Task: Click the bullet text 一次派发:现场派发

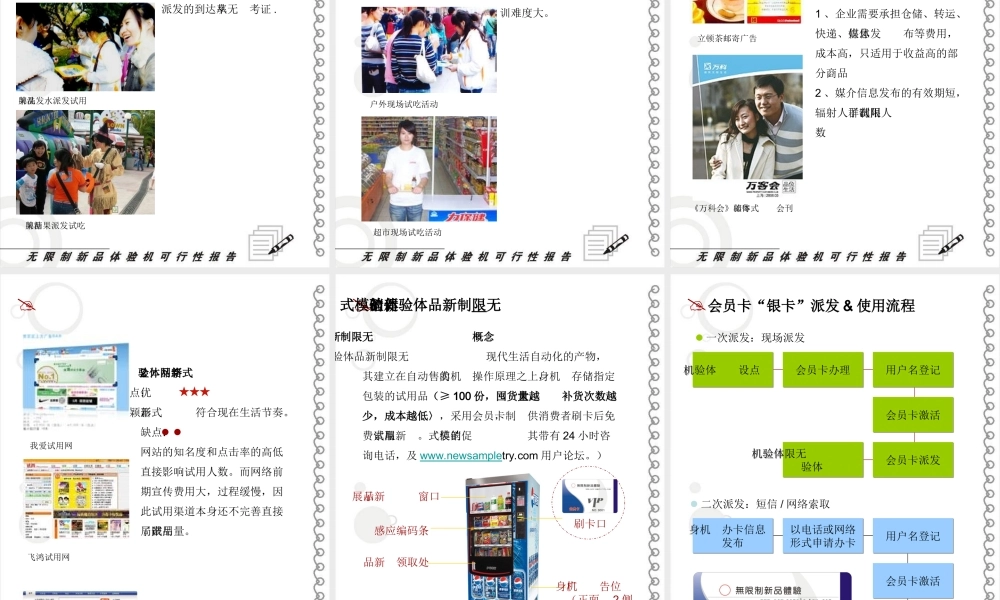Action: 755,337
